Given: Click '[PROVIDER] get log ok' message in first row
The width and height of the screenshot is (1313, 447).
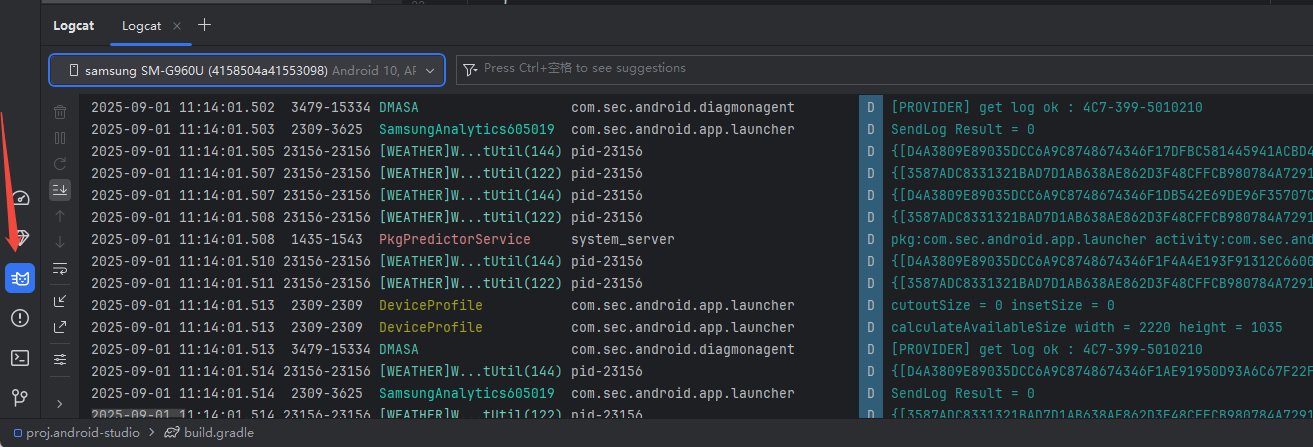Looking at the screenshot, I should [1047, 107].
